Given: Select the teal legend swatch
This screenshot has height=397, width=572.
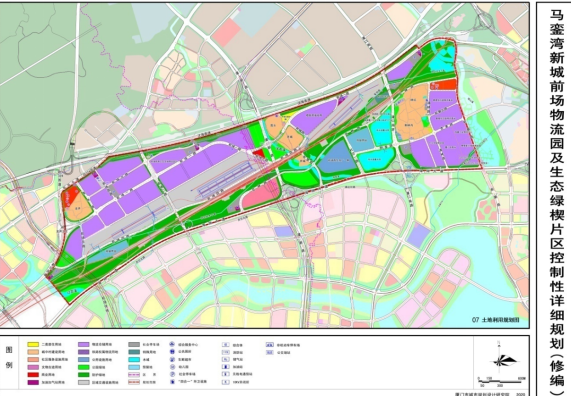Looking at the screenshot, I should (134, 352).
